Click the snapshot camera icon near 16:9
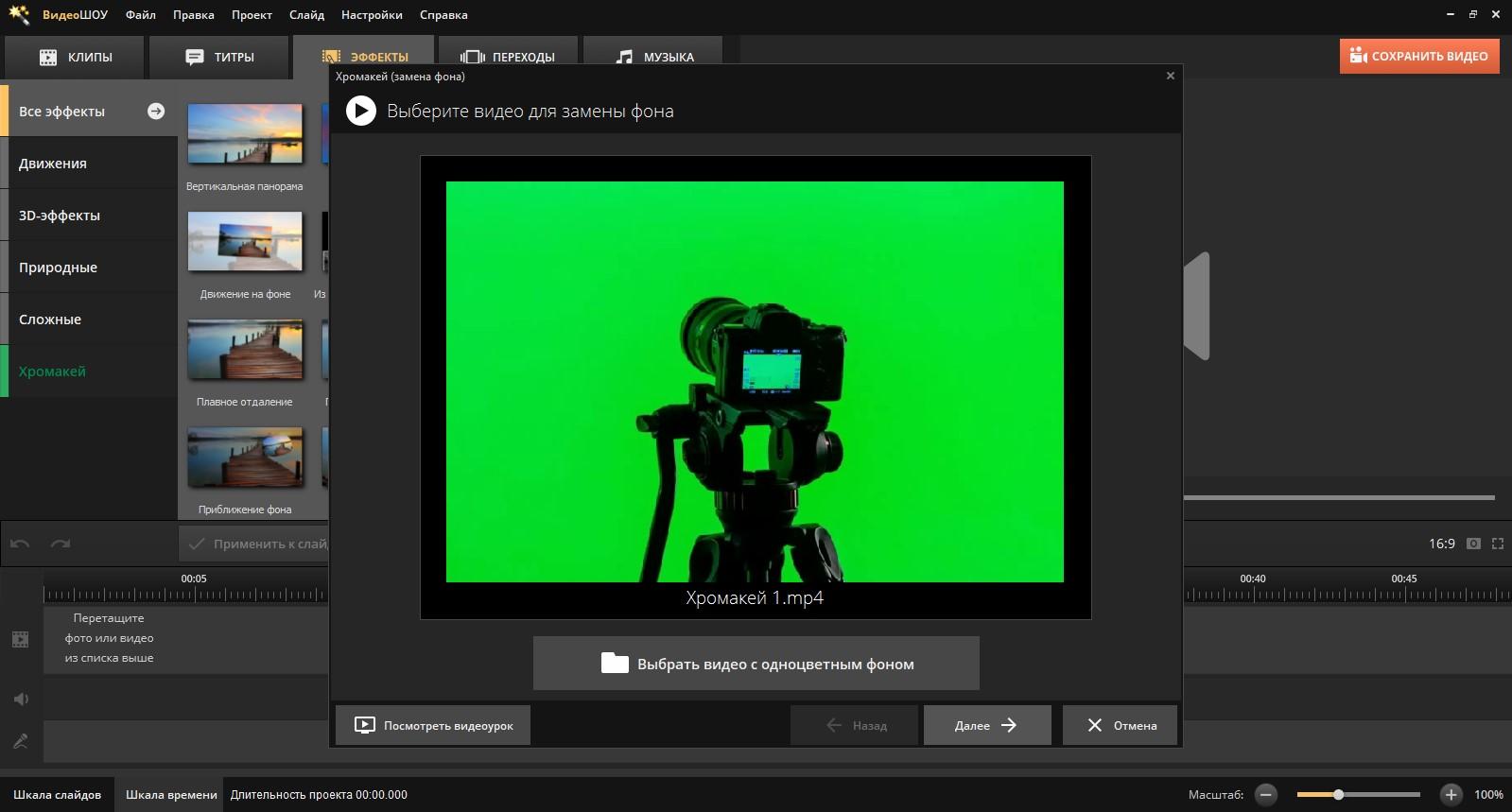 1473,544
